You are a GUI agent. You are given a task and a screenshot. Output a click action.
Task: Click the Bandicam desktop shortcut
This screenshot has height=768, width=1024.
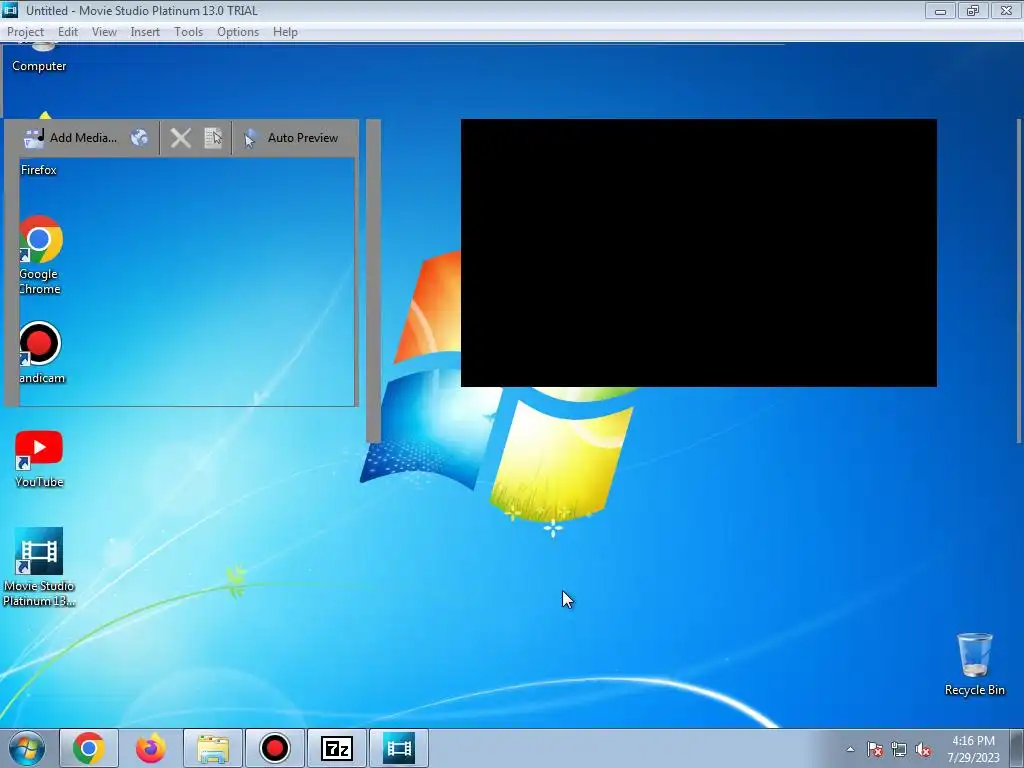point(40,353)
